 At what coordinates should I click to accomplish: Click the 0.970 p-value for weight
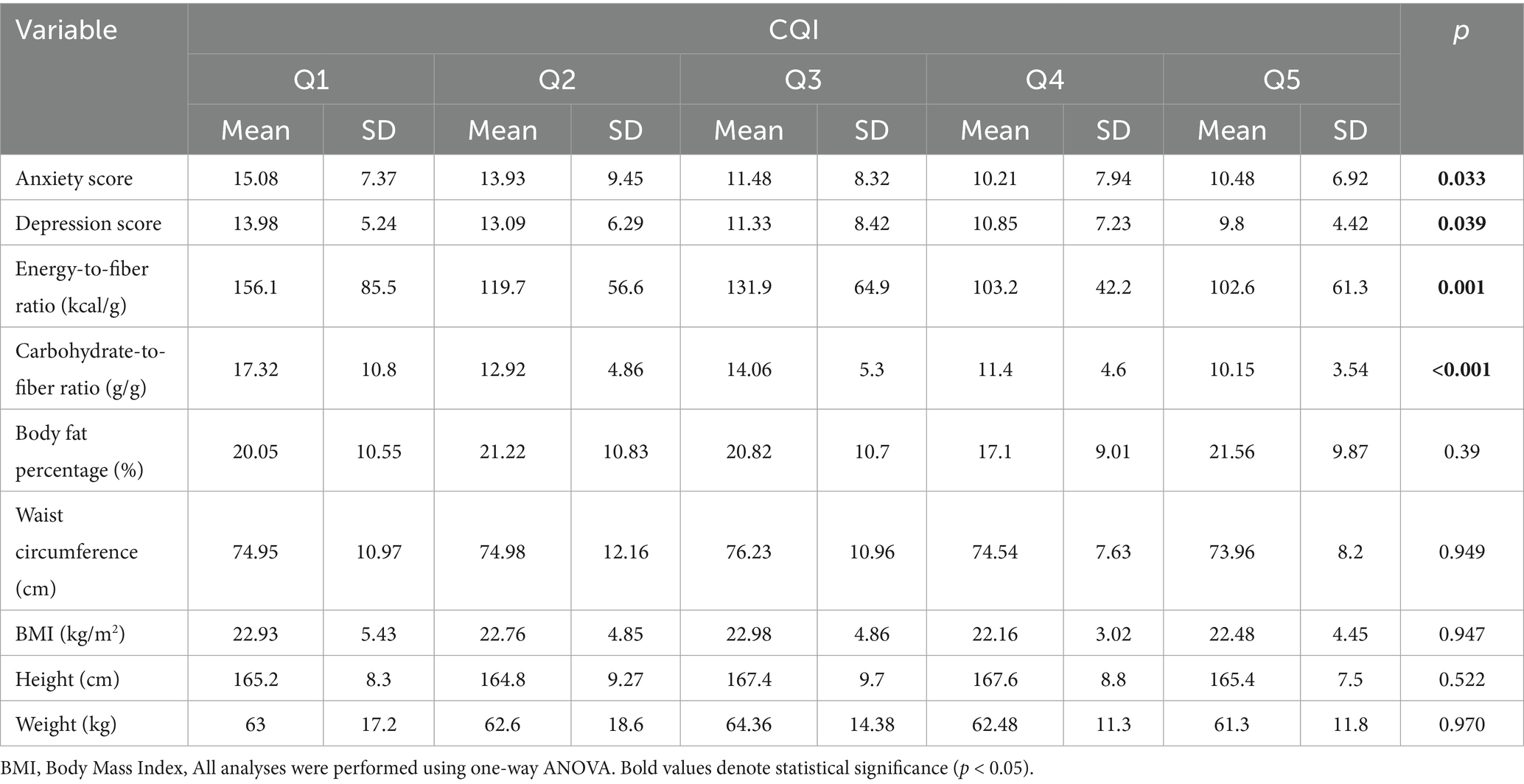click(x=1461, y=724)
